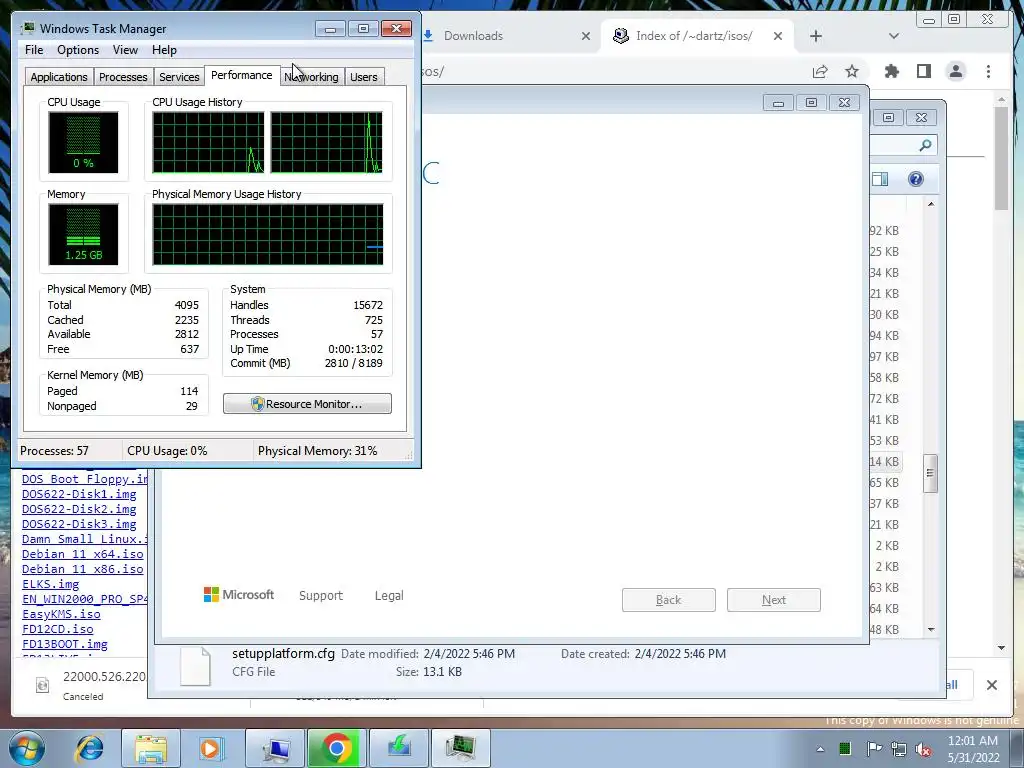The height and width of the screenshot is (768, 1024).
Task: Launch Internet Explorer from the taskbar
Action: (x=89, y=748)
